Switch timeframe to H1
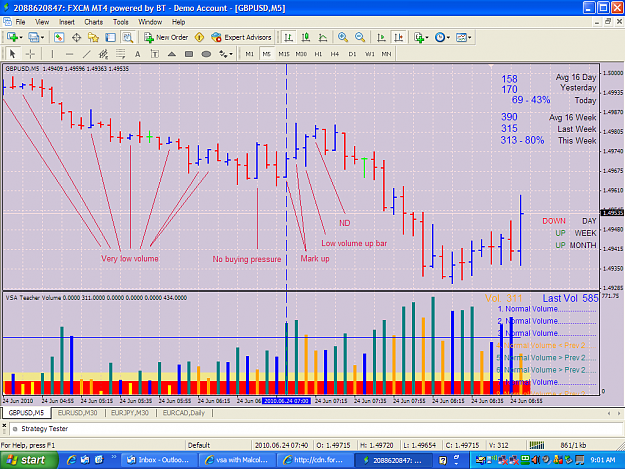 (x=318, y=54)
